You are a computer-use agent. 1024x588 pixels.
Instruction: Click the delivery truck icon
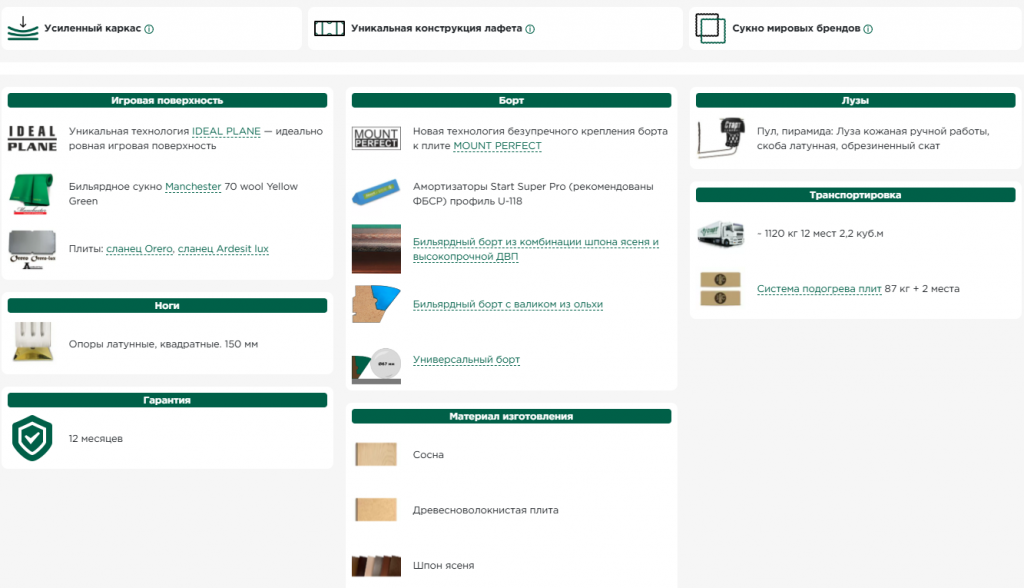tap(720, 233)
